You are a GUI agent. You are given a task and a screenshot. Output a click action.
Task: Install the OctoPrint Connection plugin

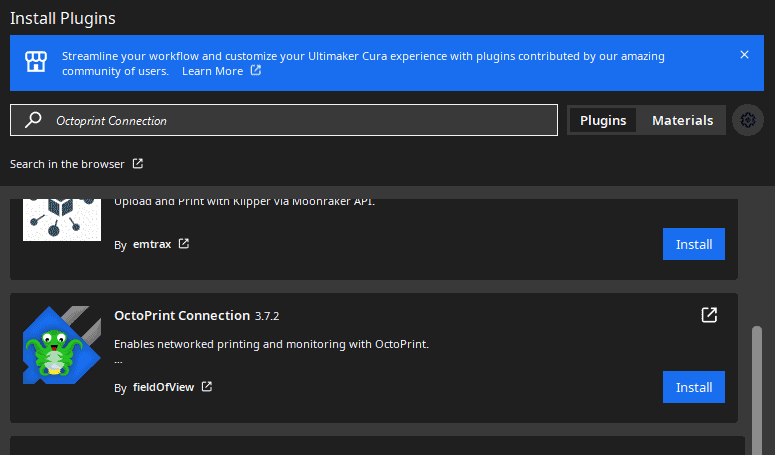coord(694,387)
